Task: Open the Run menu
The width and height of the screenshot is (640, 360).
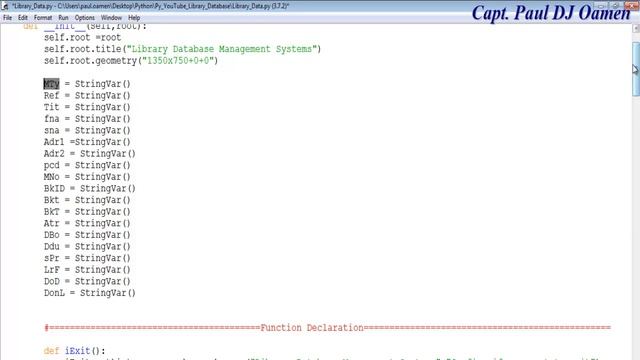Action: tap(63, 18)
